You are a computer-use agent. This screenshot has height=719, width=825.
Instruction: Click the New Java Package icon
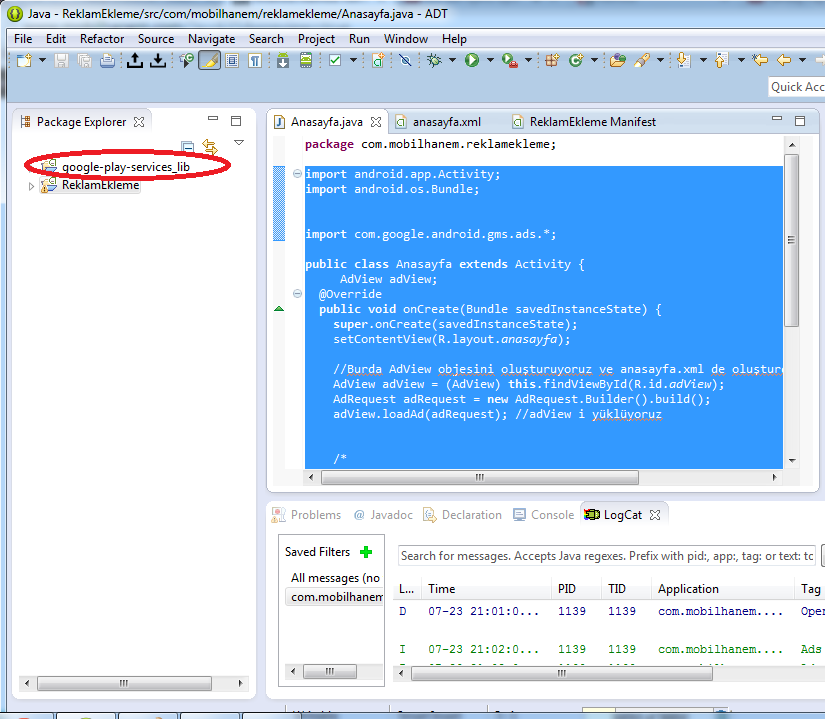click(552, 60)
